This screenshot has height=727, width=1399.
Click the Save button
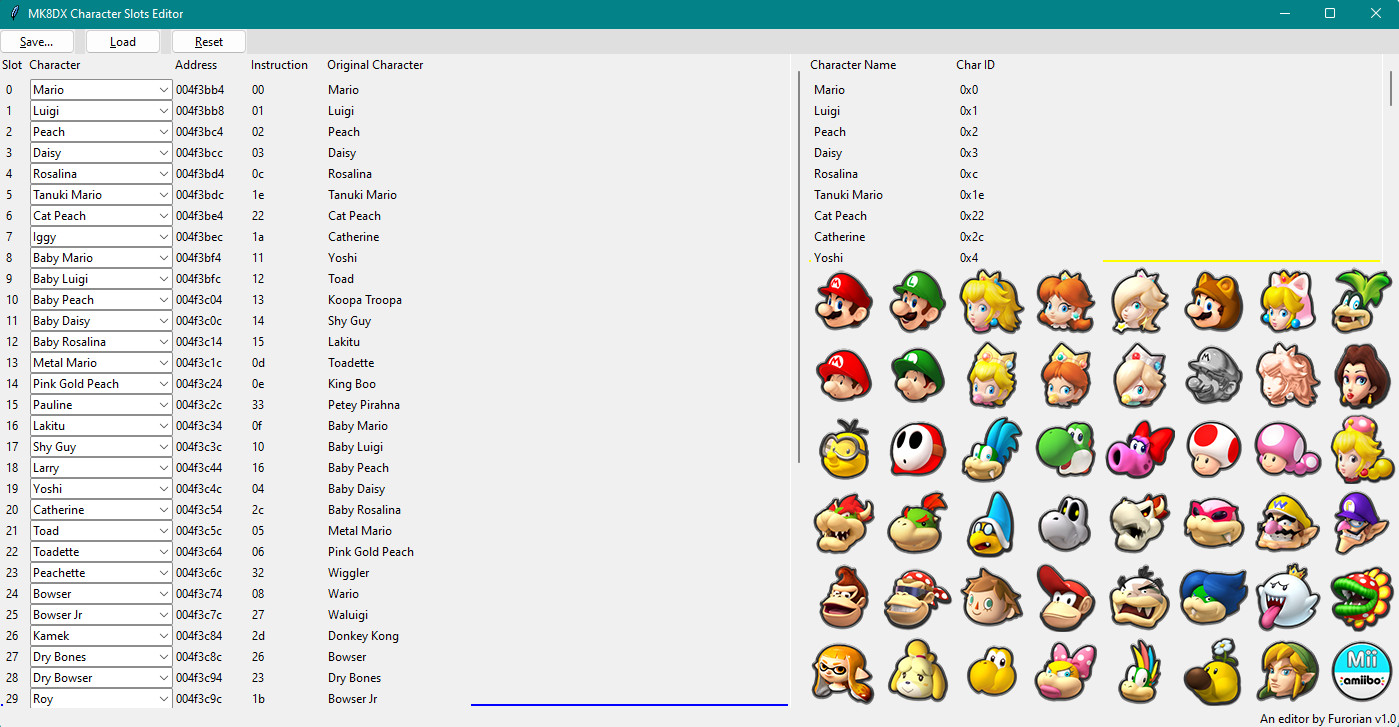click(37, 41)
